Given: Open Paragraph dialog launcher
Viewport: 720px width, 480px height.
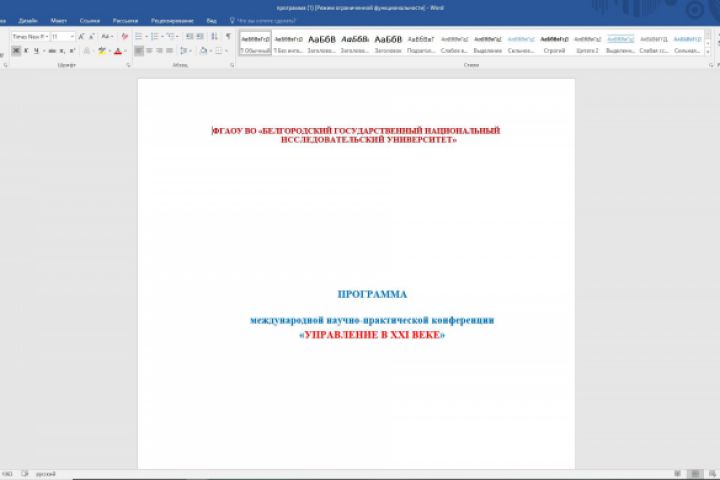Looking at the screenshot, I should pos(232,65).
